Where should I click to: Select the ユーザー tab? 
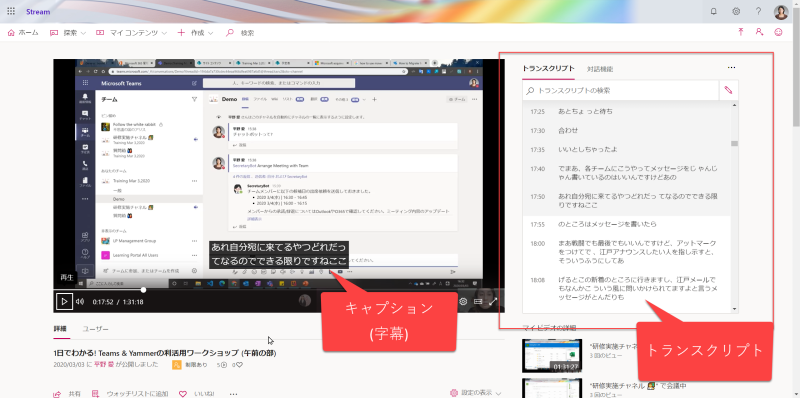(95, 329)
